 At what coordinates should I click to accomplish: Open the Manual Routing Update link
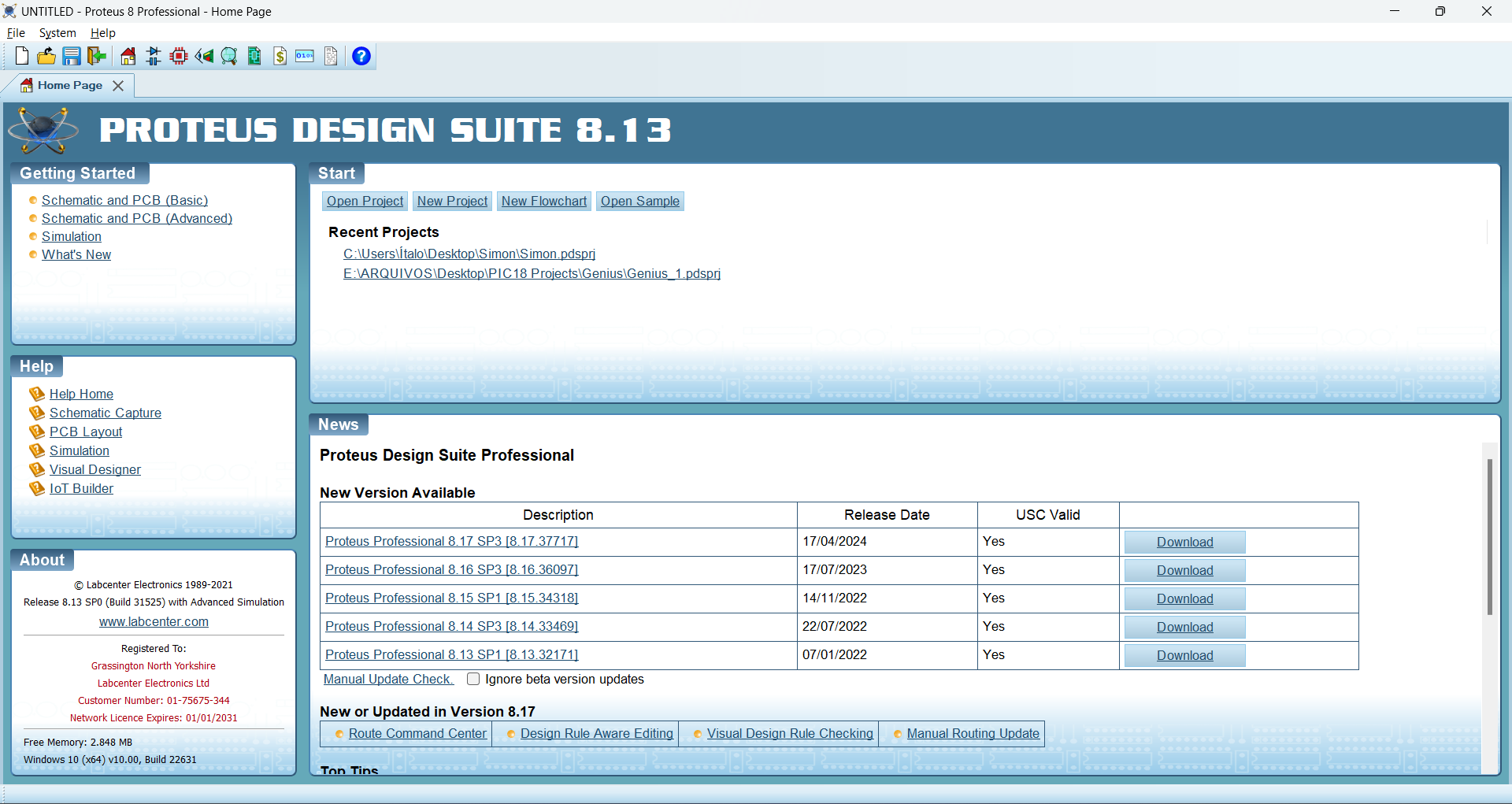tap(973, 733)
